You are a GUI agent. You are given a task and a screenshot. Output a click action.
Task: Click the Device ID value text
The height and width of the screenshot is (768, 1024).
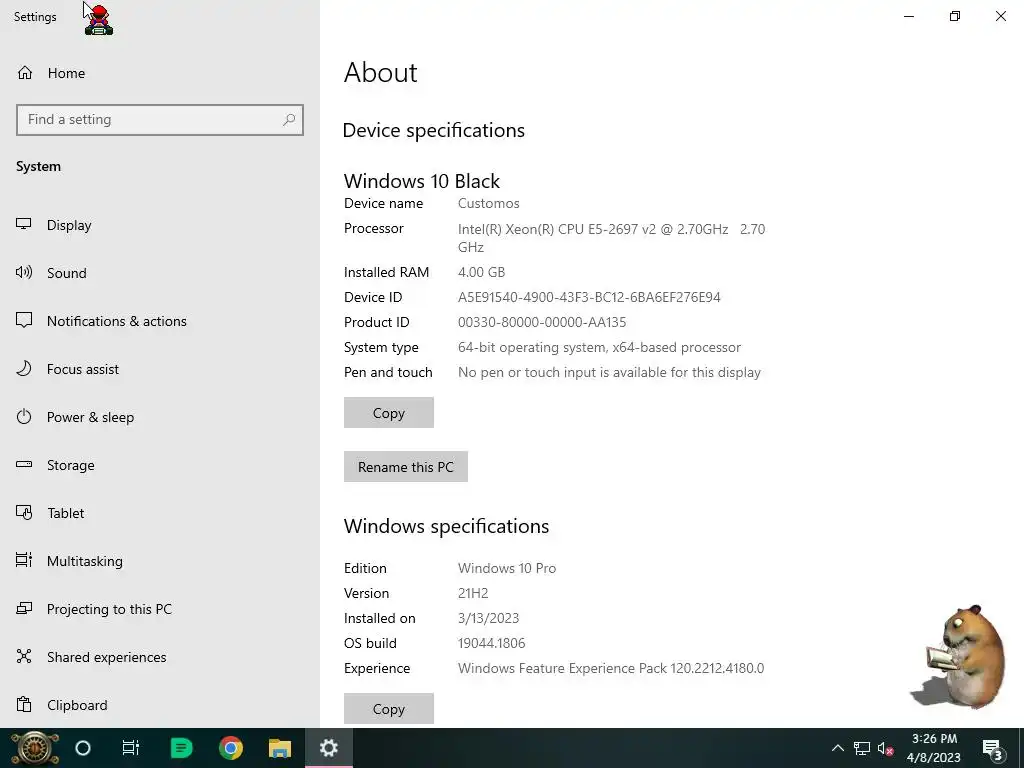[589, 298]
